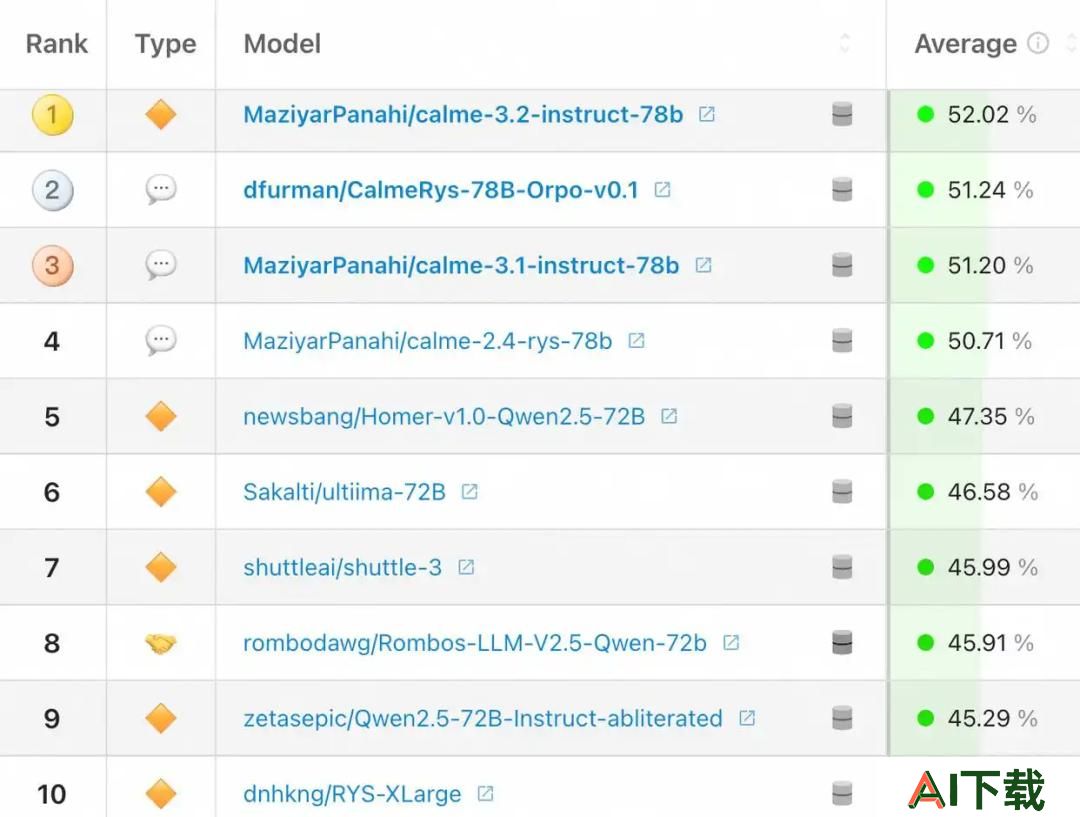
Task: Click database icon in RYS-XLarge row
Action: click(842, 794)
